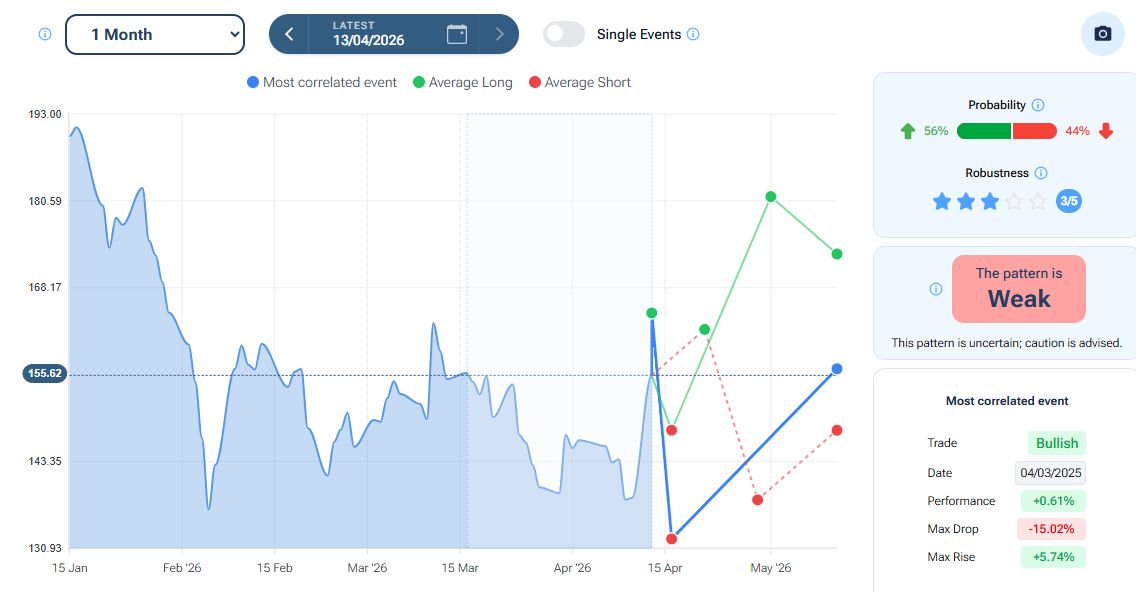The width and height of the screenshot is (1136, 592).
Task: Click the camera screenshot icon
Action: 1102,34
